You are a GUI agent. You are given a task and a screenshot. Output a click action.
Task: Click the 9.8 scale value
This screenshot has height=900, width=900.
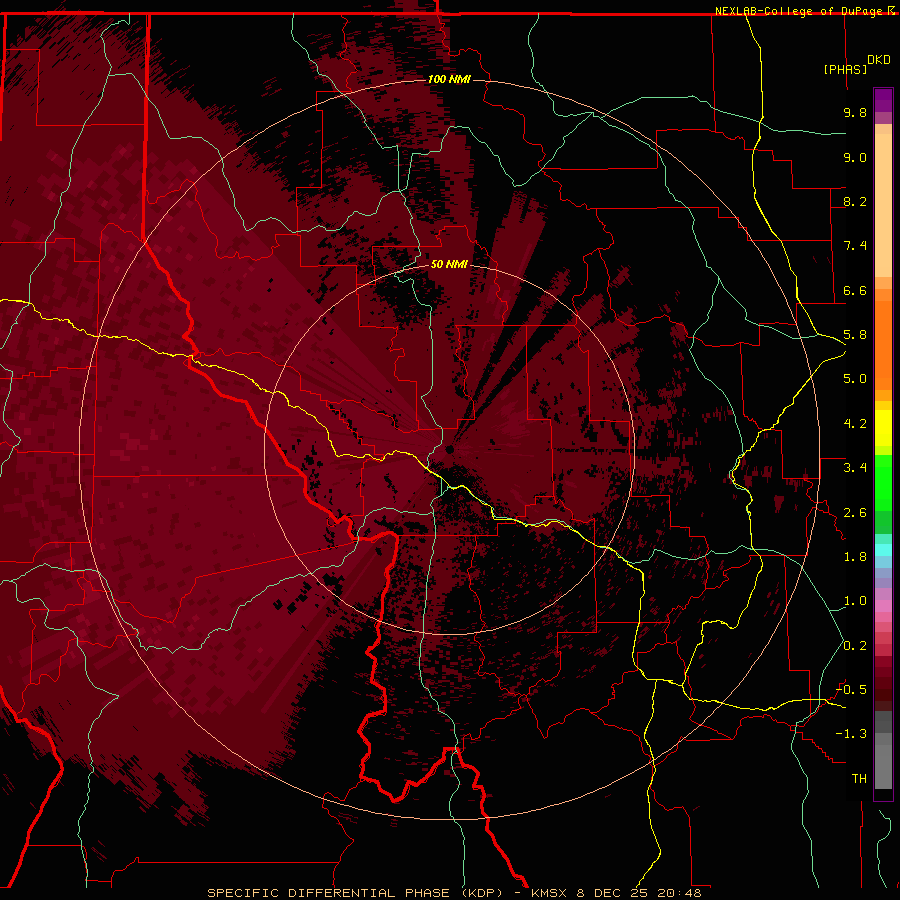[x=855, y=112]
